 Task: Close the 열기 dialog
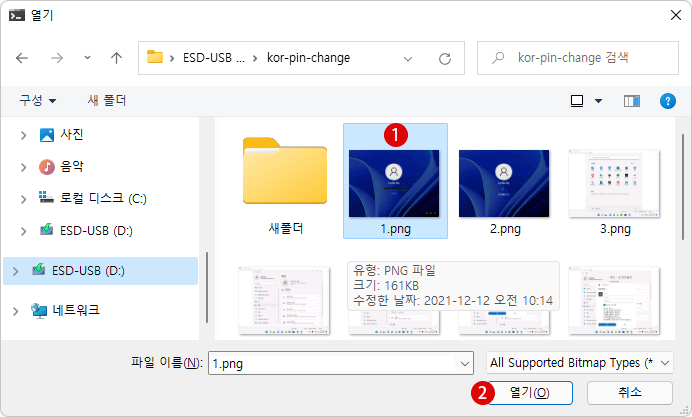(676, 15)
